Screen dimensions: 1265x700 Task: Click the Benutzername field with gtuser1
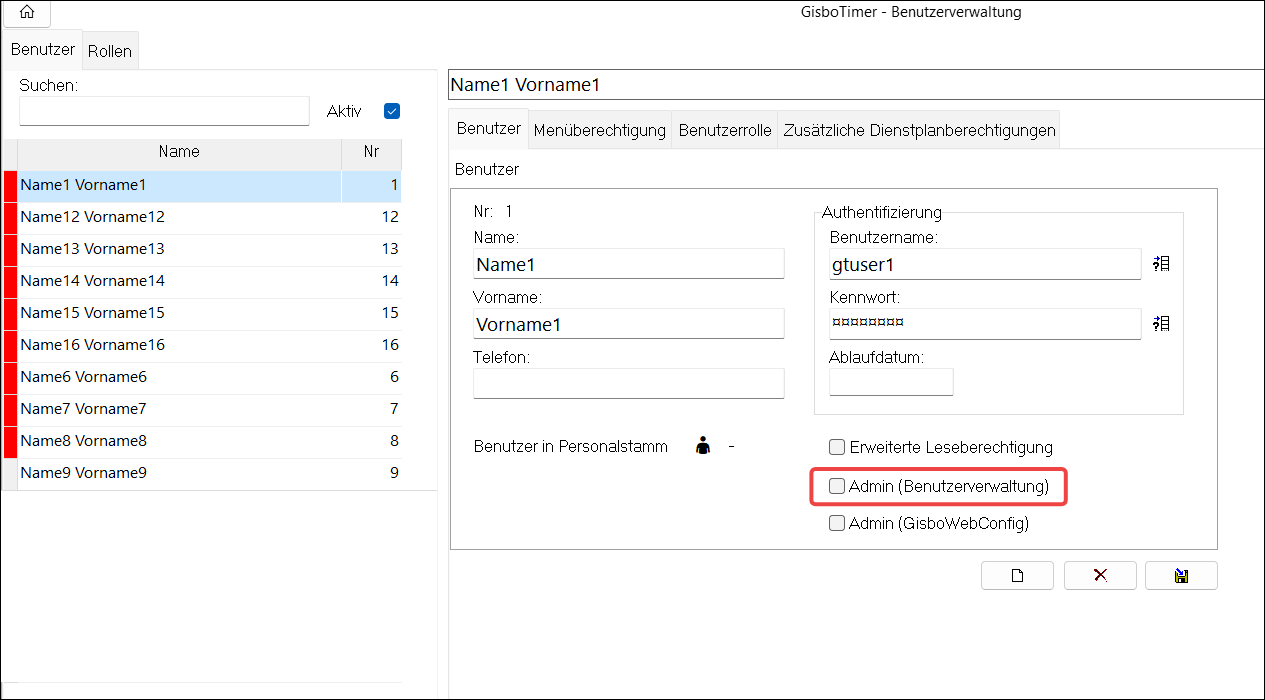985,264
